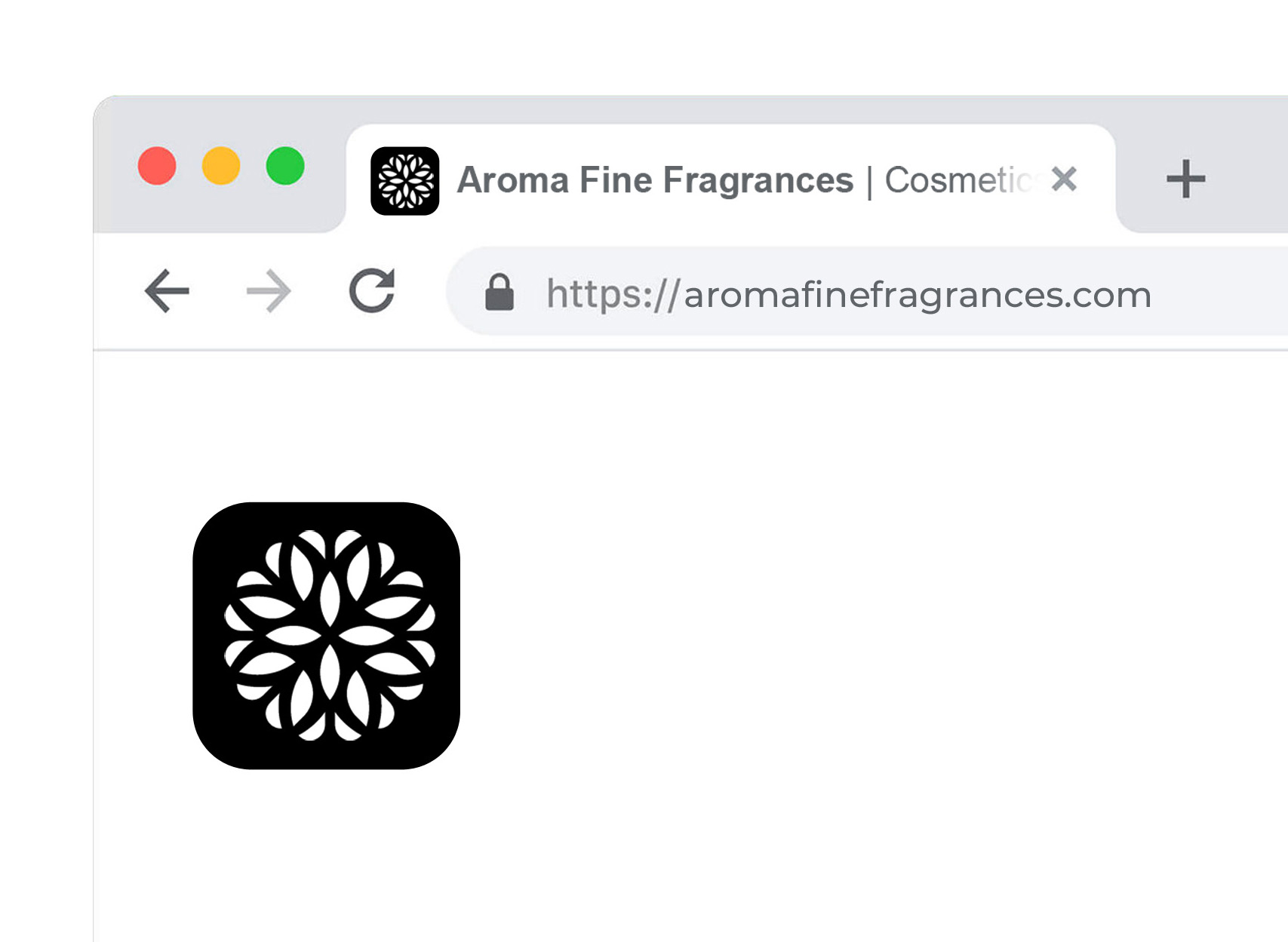Go back to the previous page
The width and height of the screenshot is (1288, 942).
(x=167, y=291)
